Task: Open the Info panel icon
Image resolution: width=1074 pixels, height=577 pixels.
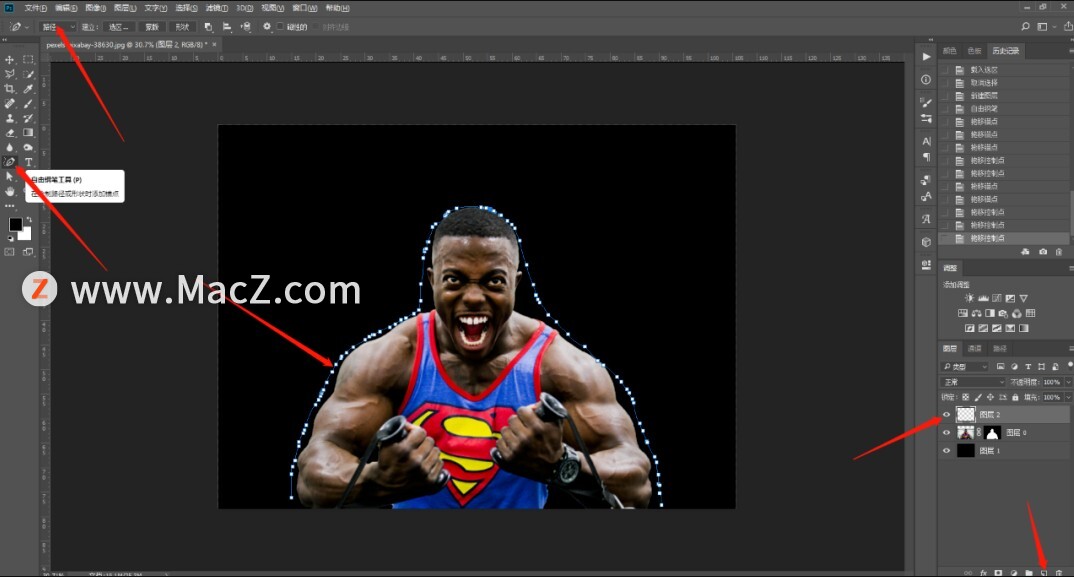Action: click(926, 79)
